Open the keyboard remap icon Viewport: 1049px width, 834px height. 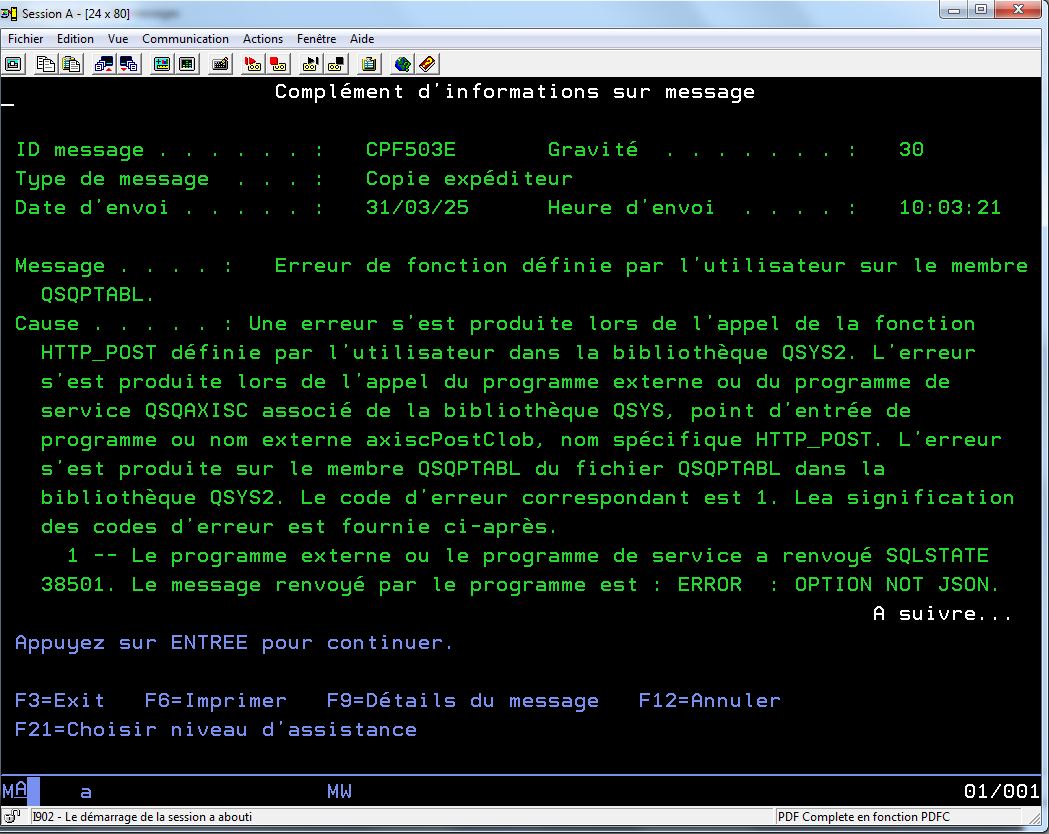click(x=219, y=64)
